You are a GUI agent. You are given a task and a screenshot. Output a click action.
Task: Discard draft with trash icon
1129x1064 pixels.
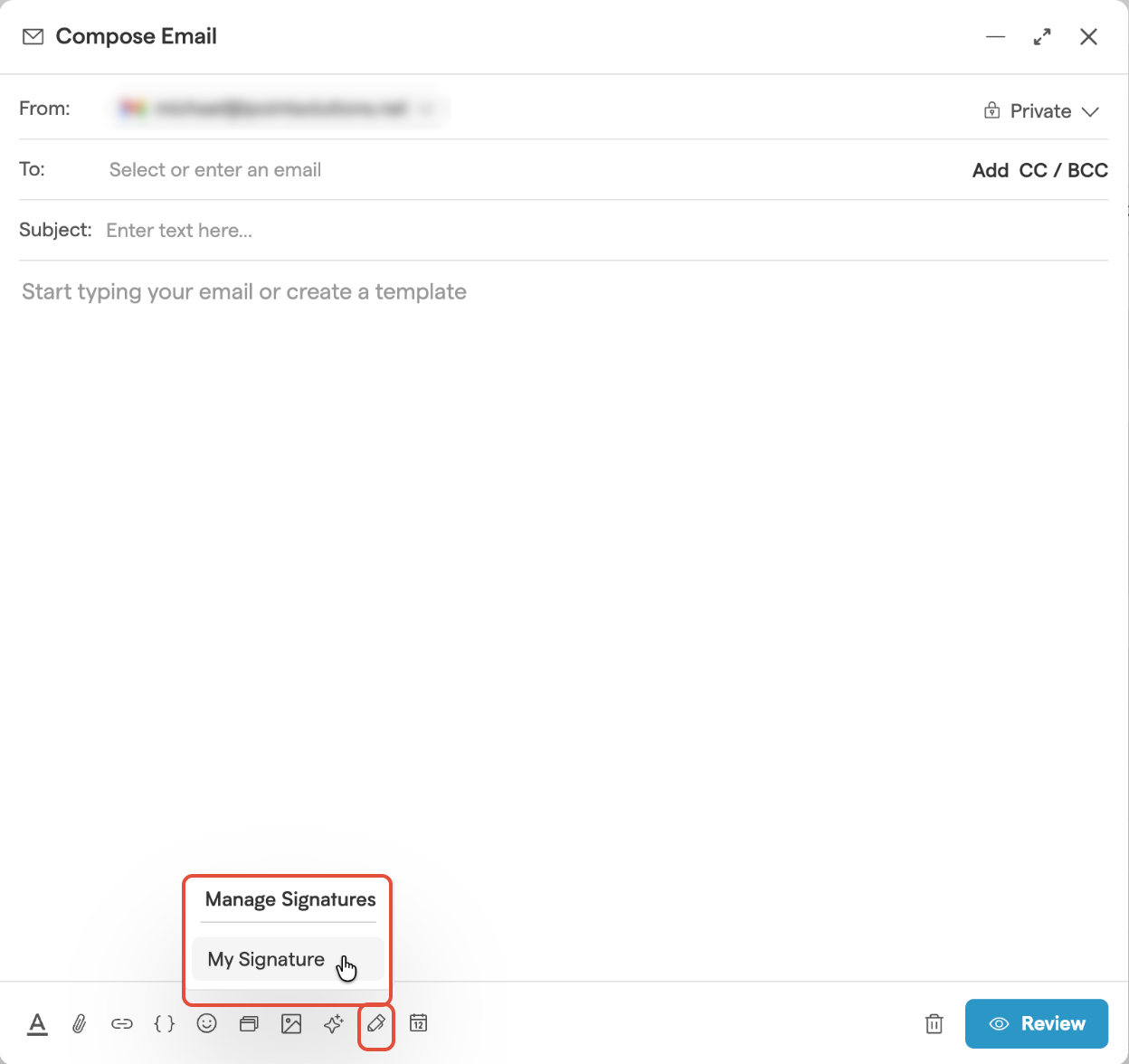[935, 1023]
